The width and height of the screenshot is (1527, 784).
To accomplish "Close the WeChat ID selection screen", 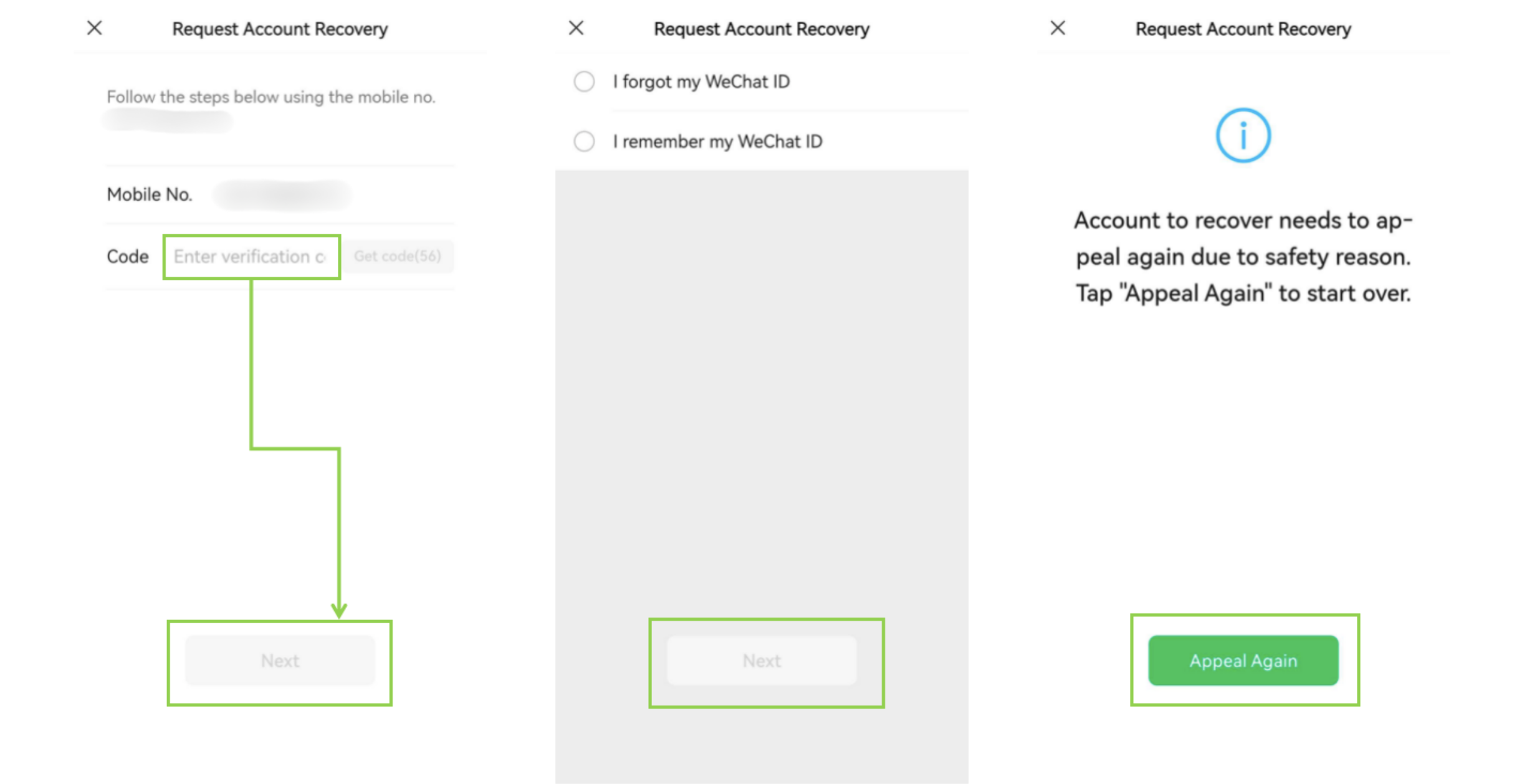I will (x=577, y=28).
